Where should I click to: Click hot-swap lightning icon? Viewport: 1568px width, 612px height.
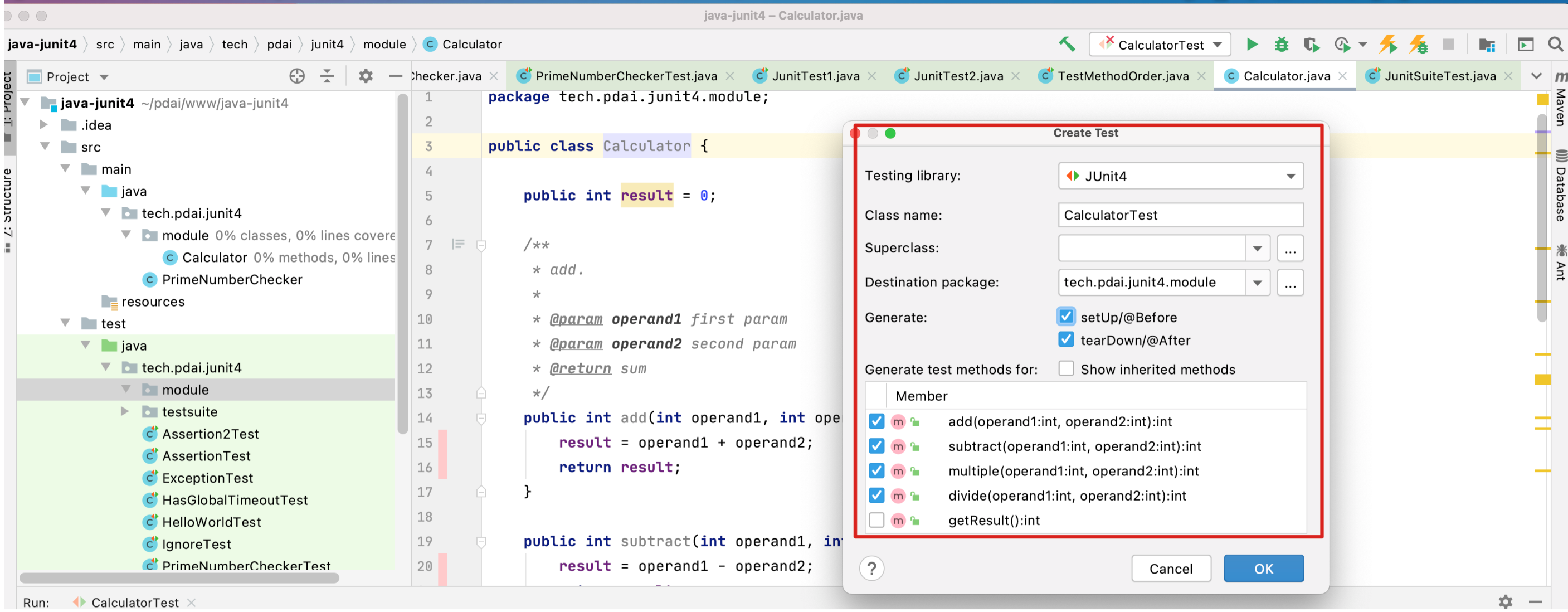(x=1388, y=45)
